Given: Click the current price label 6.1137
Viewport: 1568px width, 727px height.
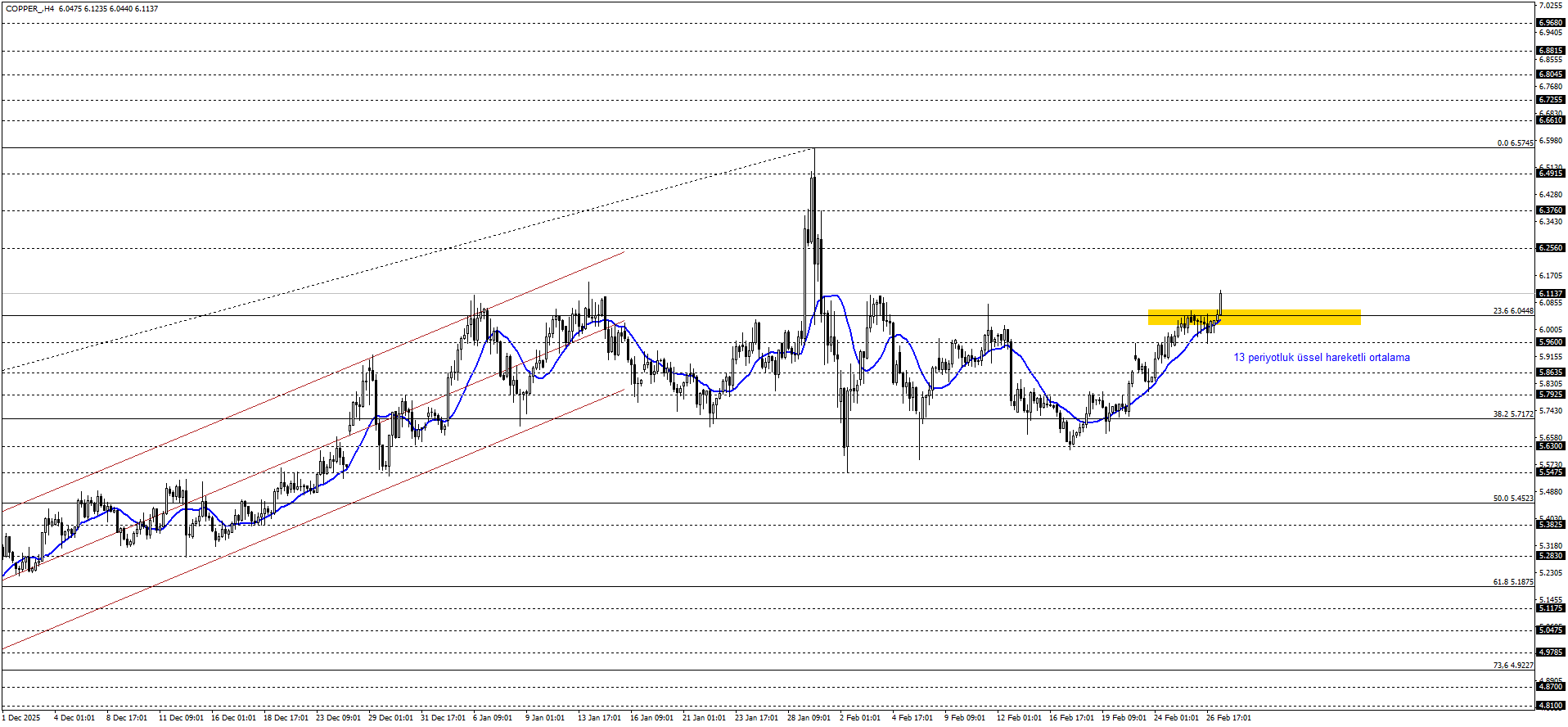Looking at the screenshot, I should 1550,294.
